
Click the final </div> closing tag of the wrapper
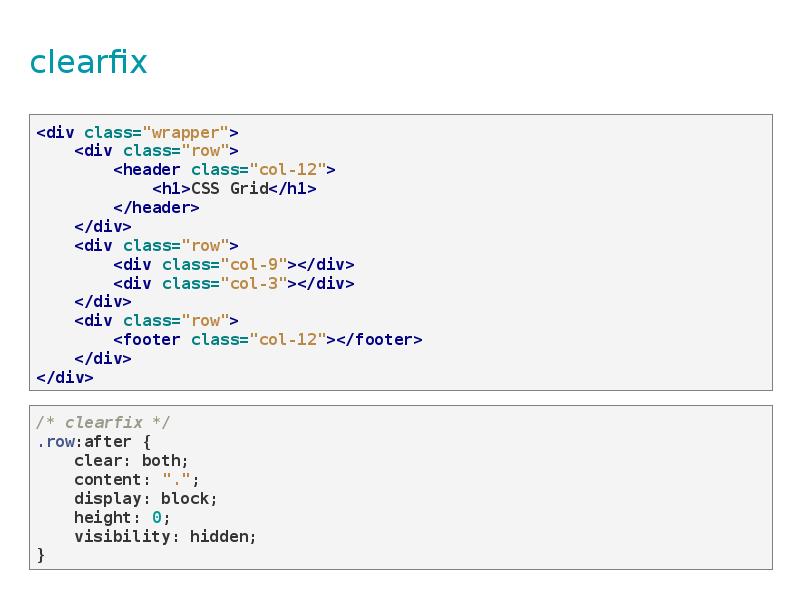tap(65, 378)
